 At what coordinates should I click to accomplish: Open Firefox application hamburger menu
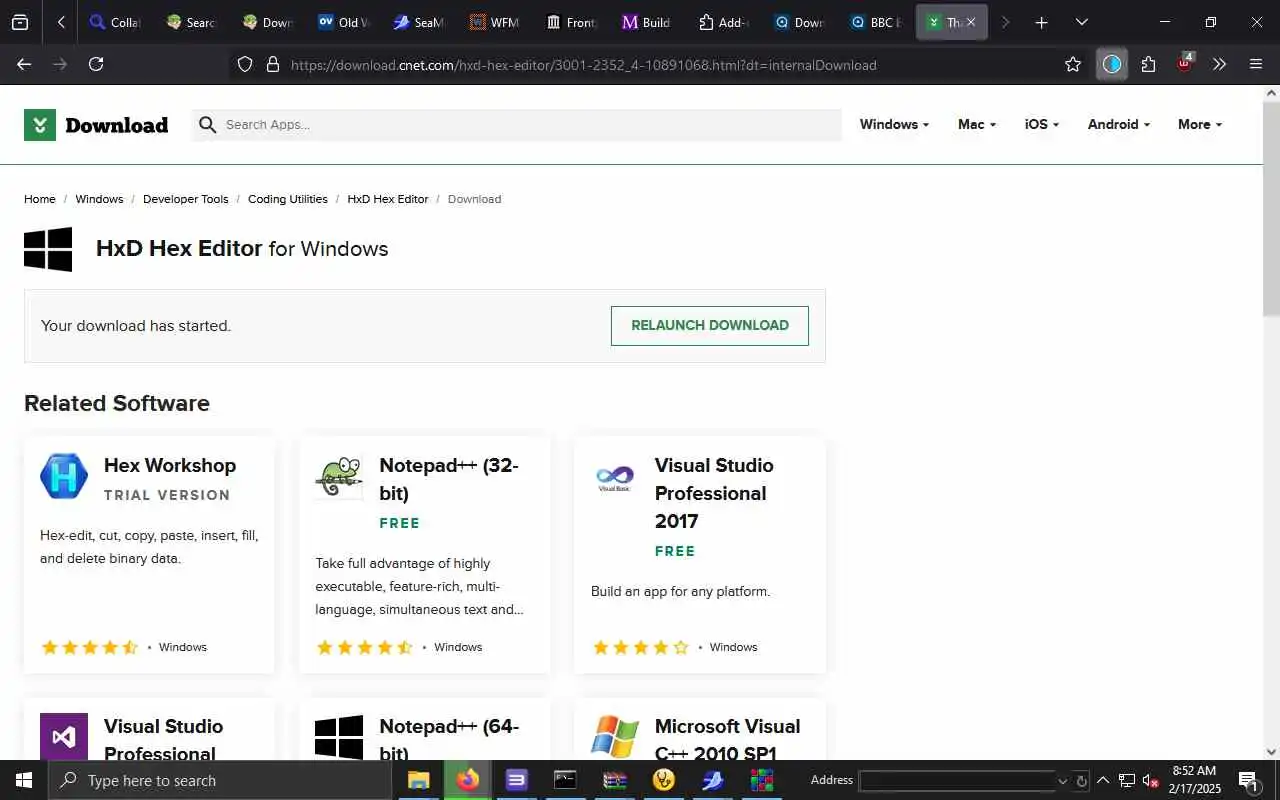point(1256,64)
